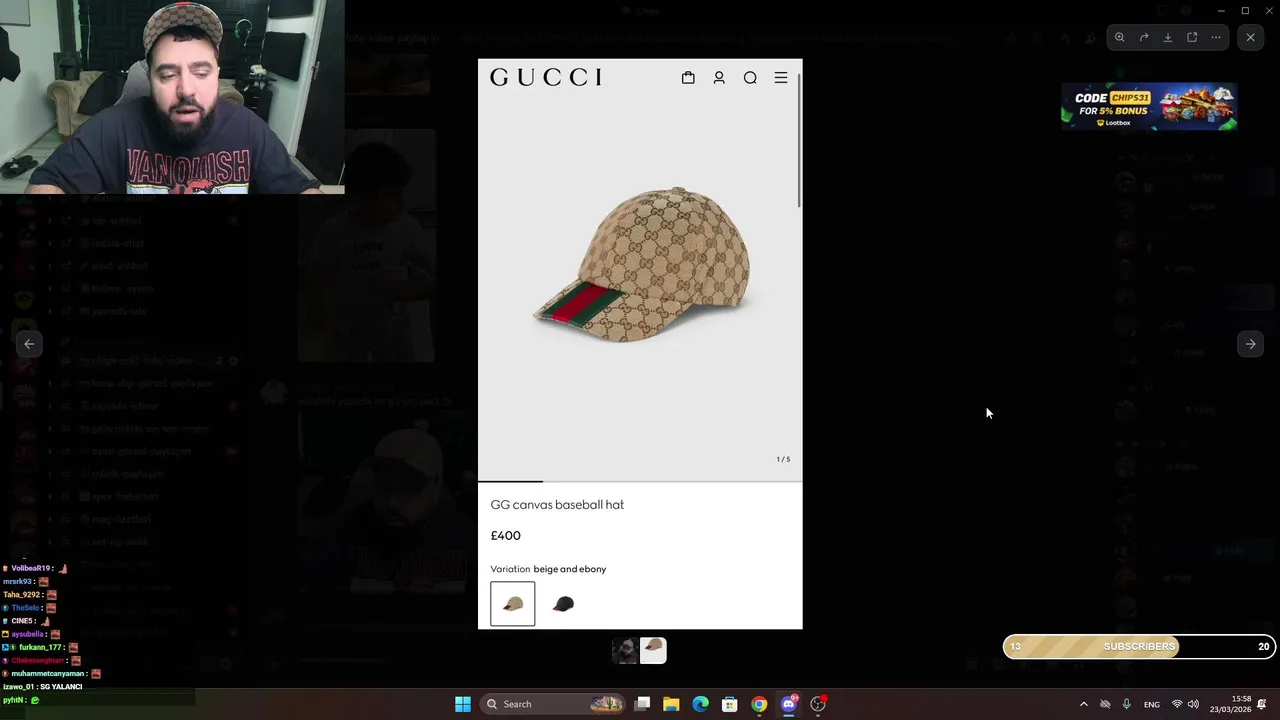
Task: Click the Gucci logo in the screenshot
Action: [x=546, y=77]
